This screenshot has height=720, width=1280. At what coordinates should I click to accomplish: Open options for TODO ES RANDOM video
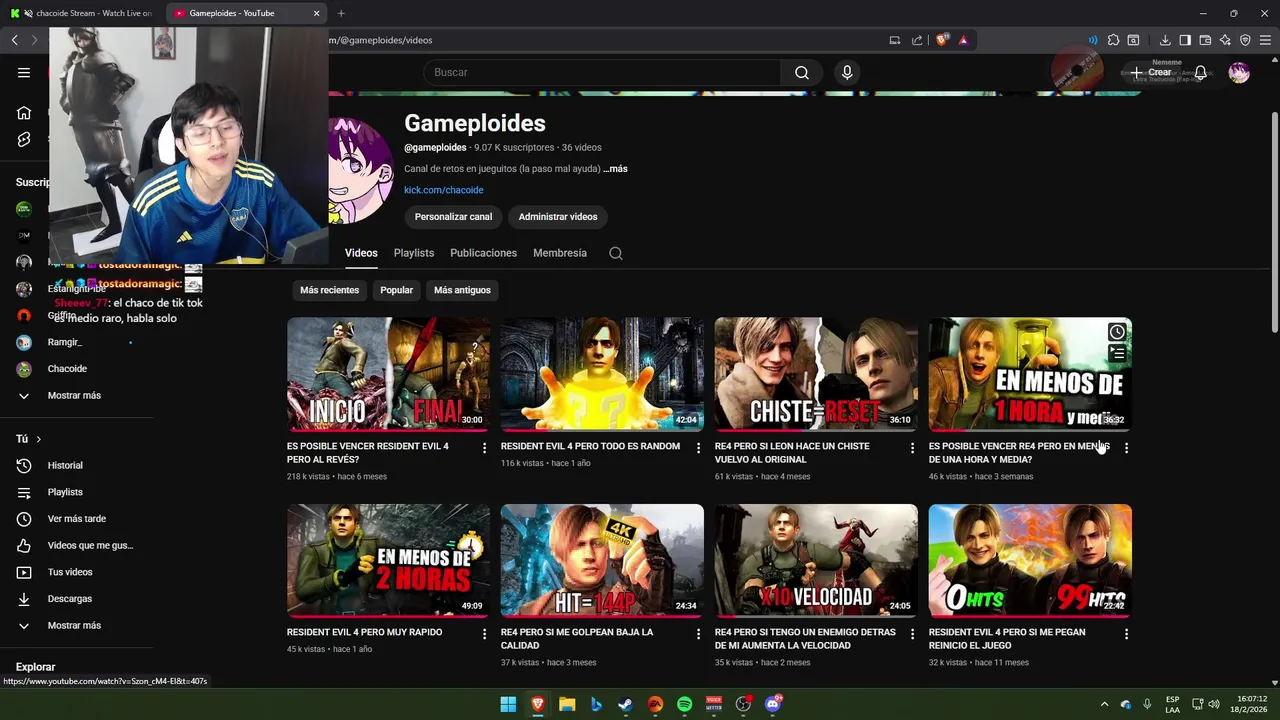pyautogui.click(x=698, y=448)
